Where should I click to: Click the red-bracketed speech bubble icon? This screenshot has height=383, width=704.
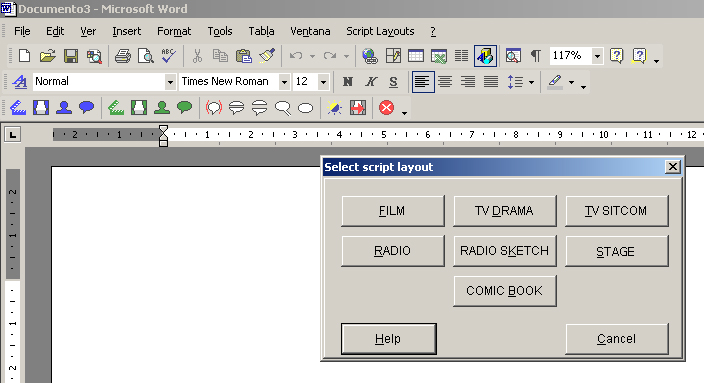pos(214,108)
